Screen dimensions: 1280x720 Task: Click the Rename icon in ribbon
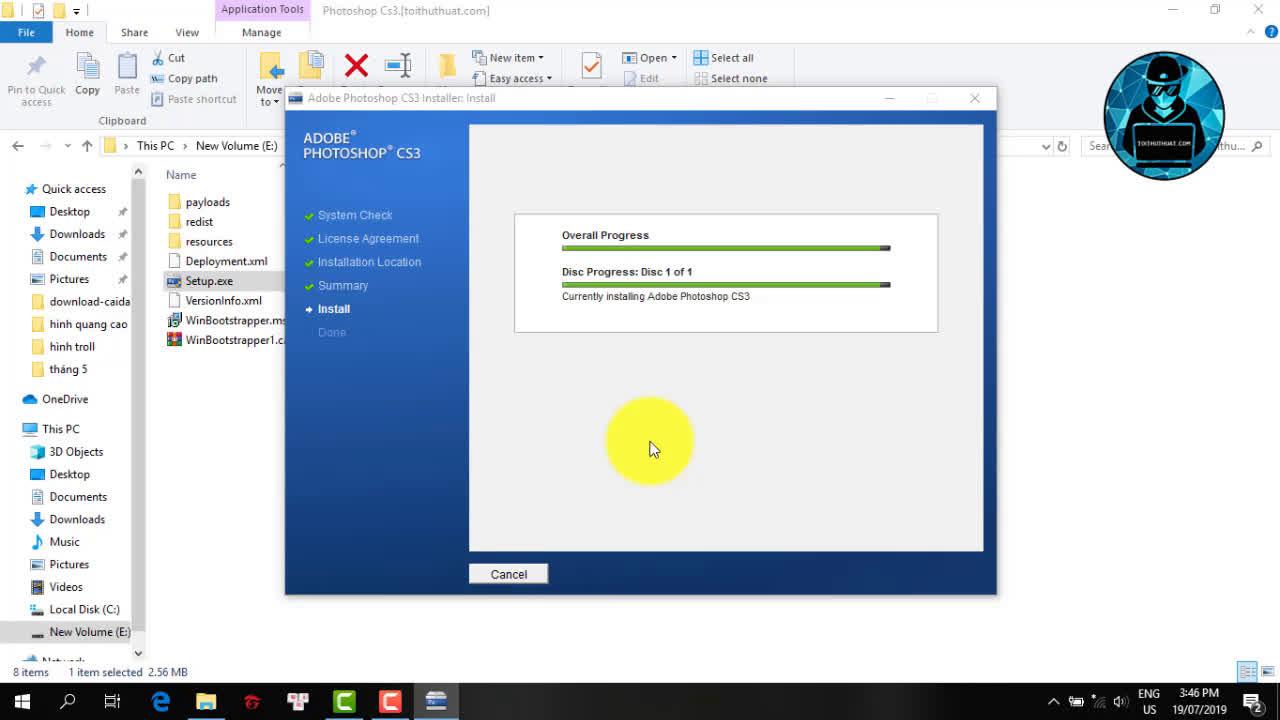point(398,66)
